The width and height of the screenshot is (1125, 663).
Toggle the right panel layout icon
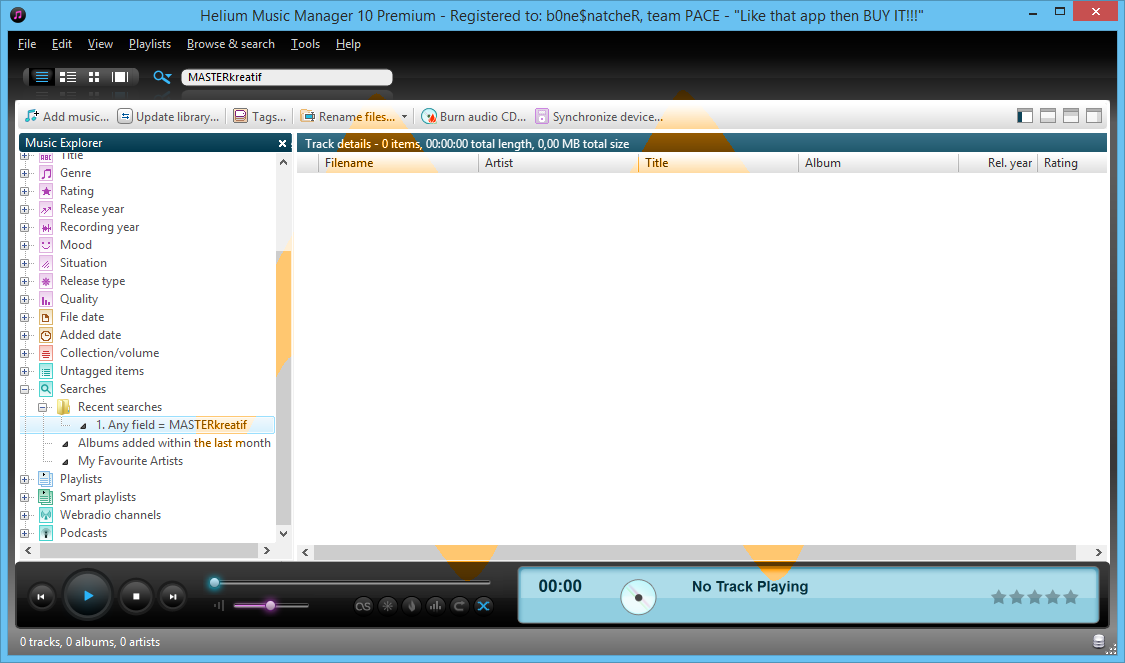click(x=1094, y=116)
